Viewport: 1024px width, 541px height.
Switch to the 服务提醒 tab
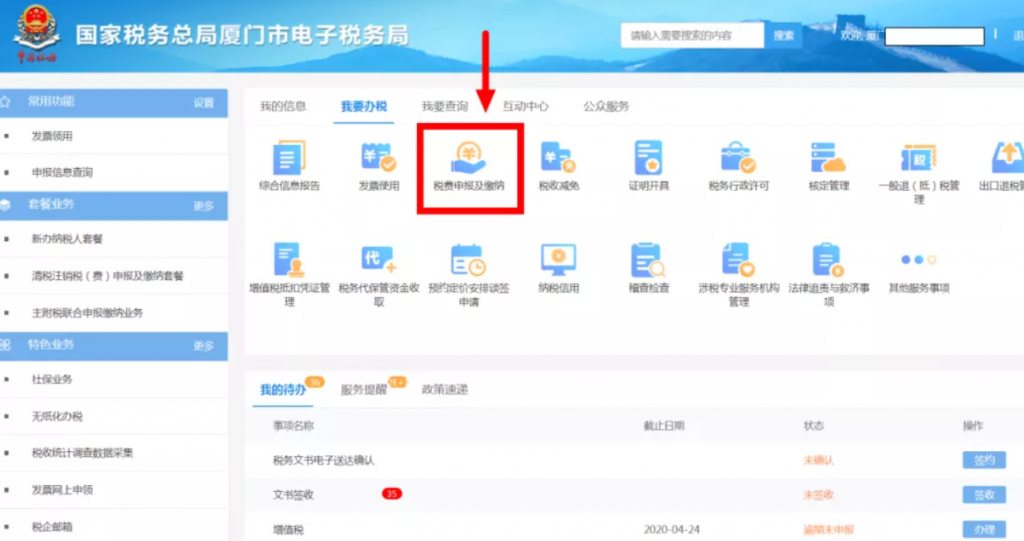[363, 390]
